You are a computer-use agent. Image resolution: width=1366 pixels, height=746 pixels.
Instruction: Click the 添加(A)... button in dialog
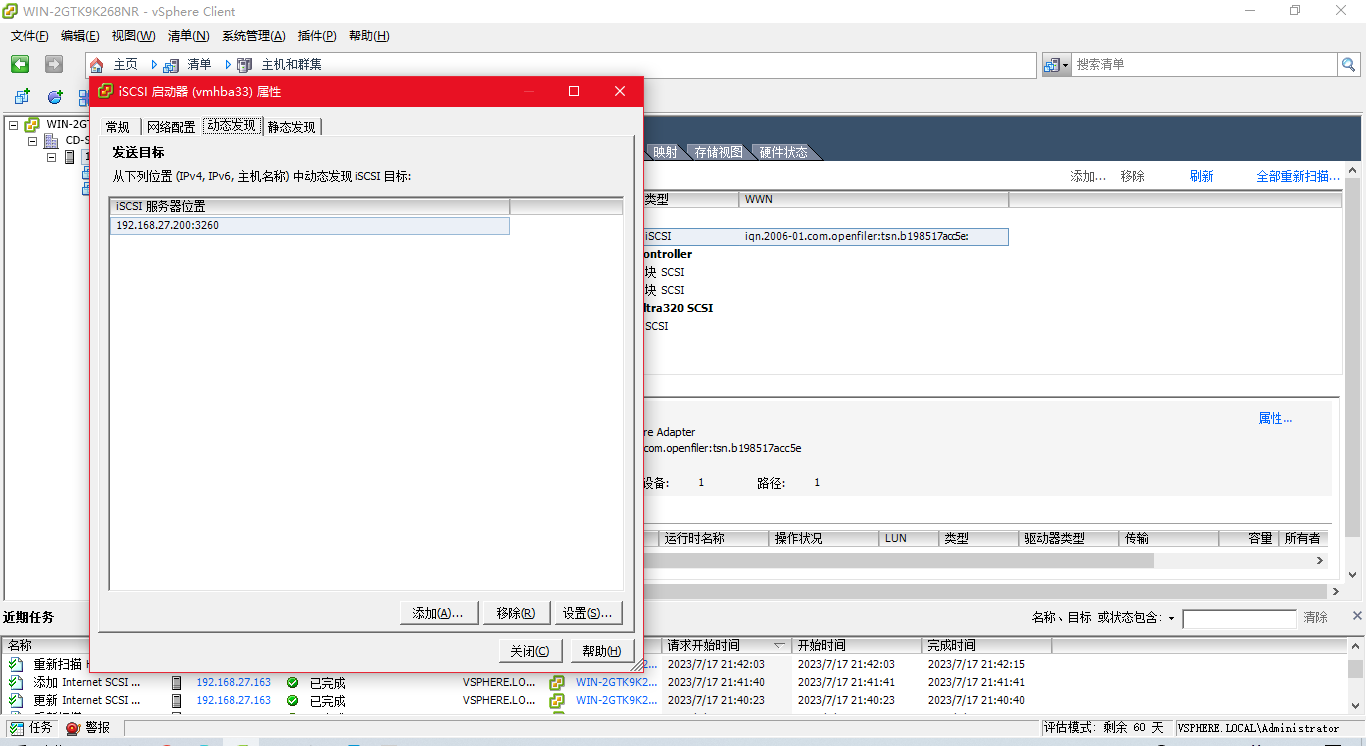pos(438,613)
